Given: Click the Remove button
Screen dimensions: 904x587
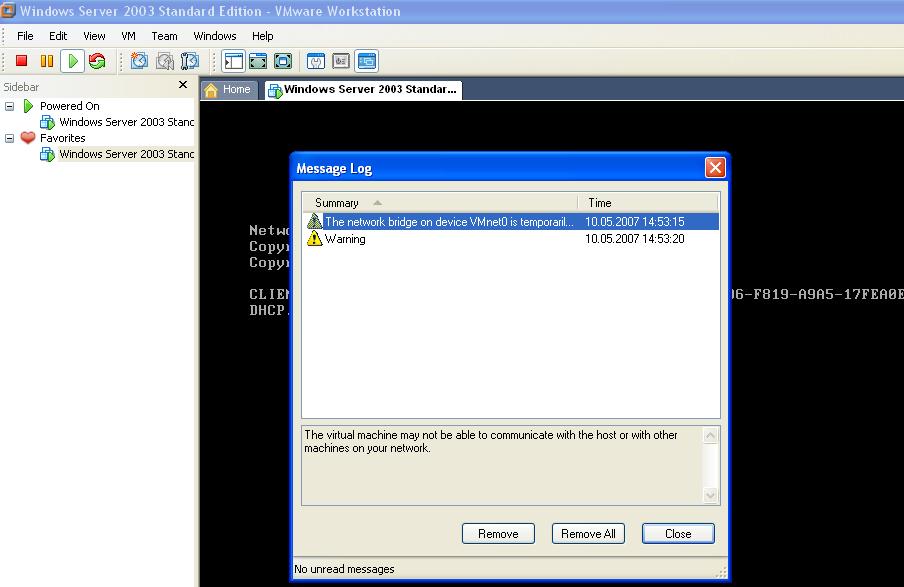Looking at the screenshot, I should 498,533.
